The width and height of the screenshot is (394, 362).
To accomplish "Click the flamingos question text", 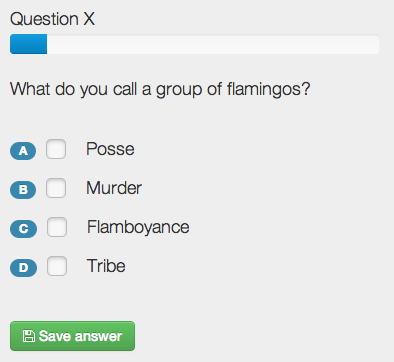I will 160,89.
